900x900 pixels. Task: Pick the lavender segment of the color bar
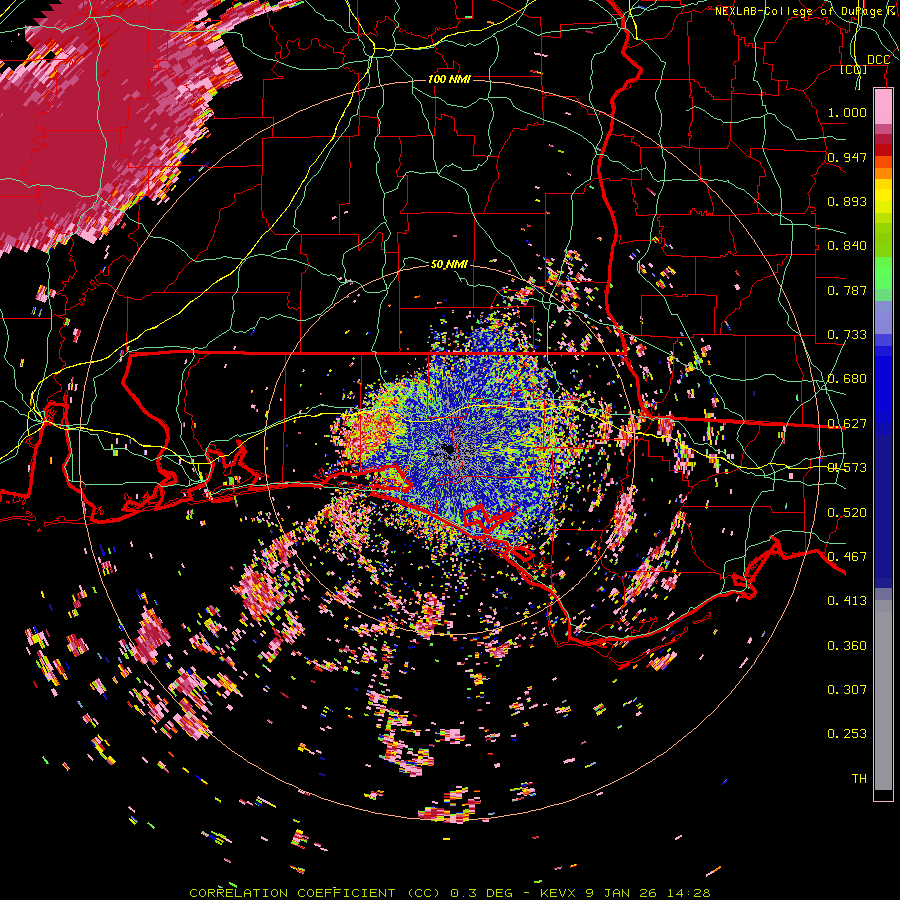coord(883,317)
